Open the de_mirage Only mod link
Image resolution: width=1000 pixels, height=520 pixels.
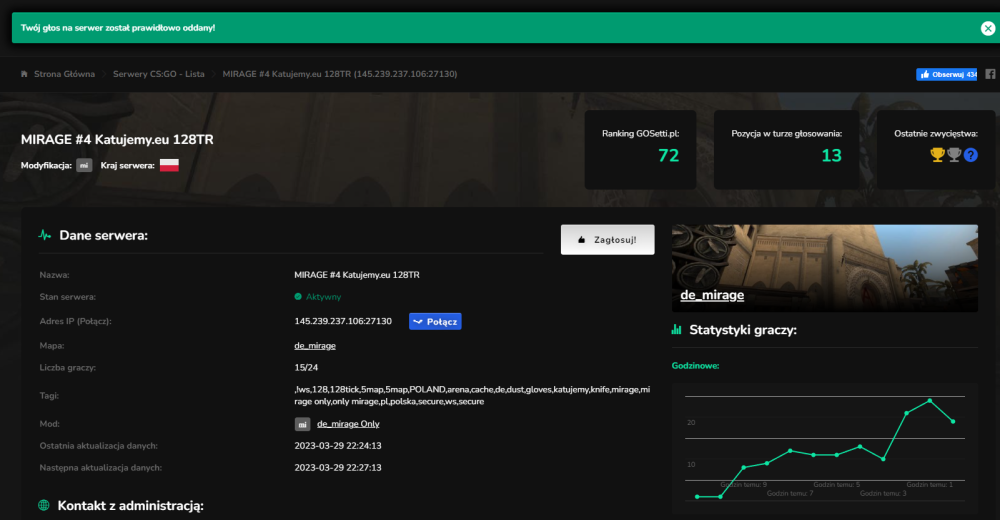click(x=348, y=424)
